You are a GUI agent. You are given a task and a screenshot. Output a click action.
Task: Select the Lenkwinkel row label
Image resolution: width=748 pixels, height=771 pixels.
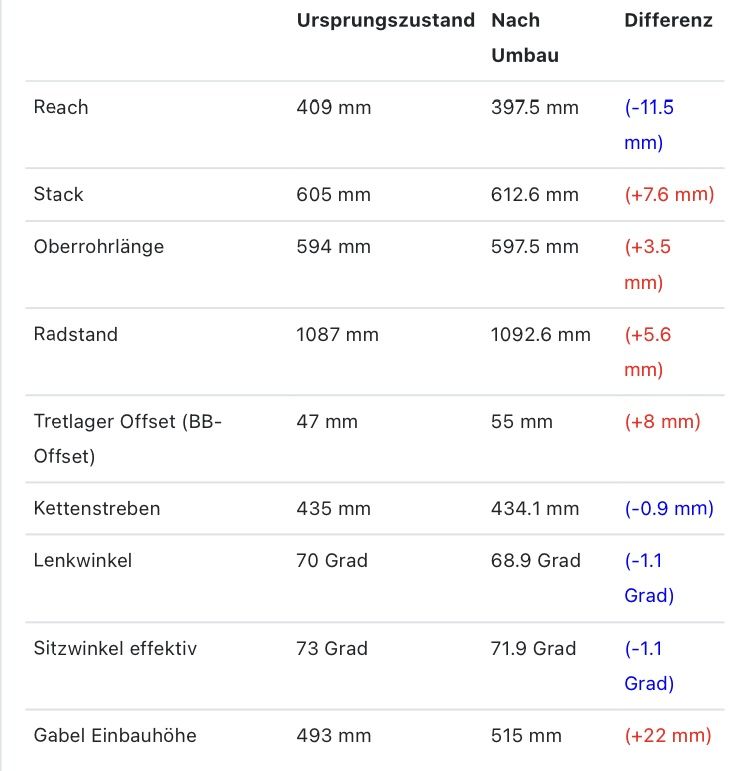click(82, 560)
